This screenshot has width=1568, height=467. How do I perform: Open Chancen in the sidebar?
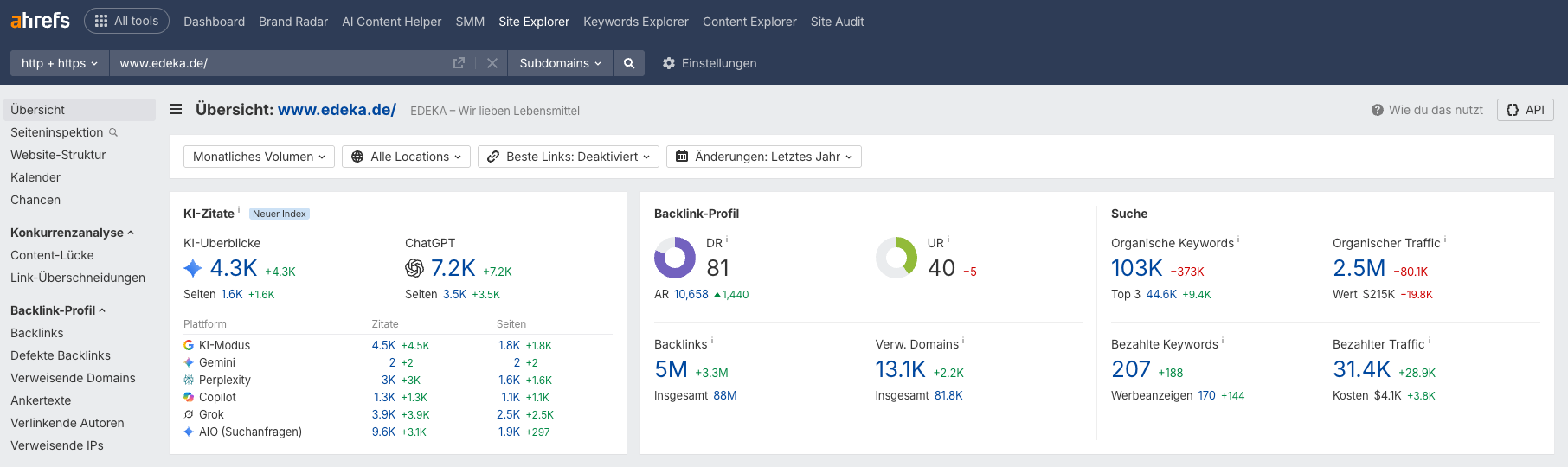pos(35,200)
